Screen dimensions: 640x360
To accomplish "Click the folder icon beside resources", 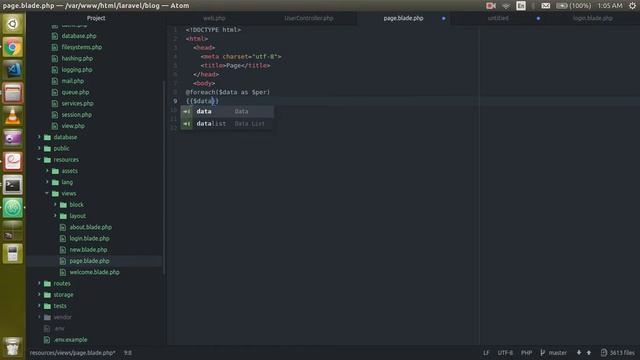I will (x=47, y=160).
